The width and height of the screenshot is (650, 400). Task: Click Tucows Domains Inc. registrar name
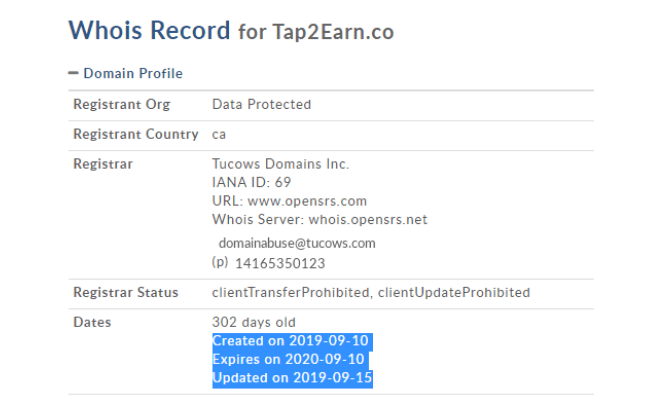pyautogui.click(x=281, y=164)
